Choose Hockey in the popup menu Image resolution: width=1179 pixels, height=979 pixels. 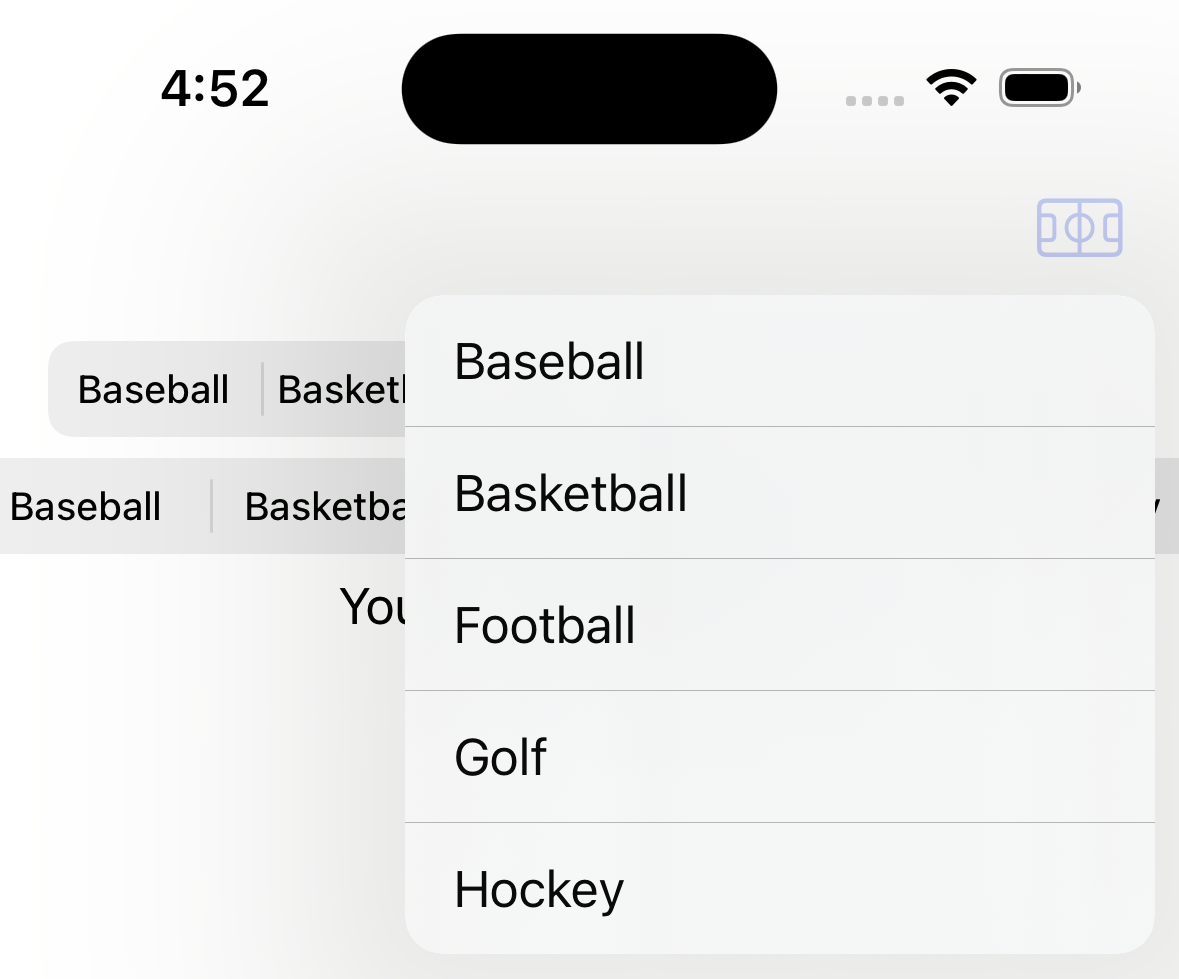coord(779,889)
